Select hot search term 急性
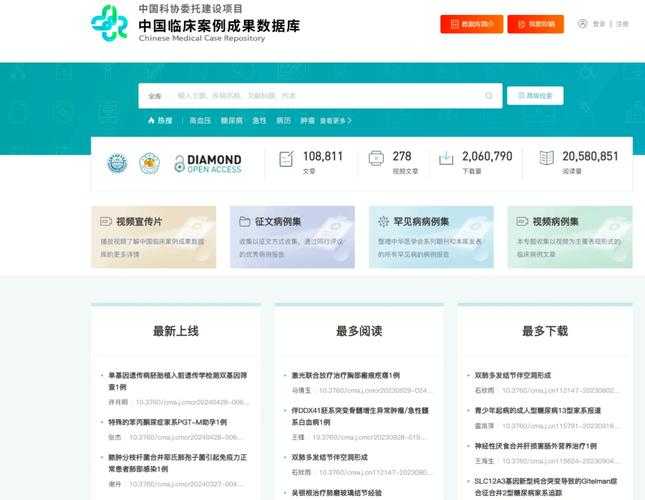Screen dimensions: 645x500 (259, 120)
